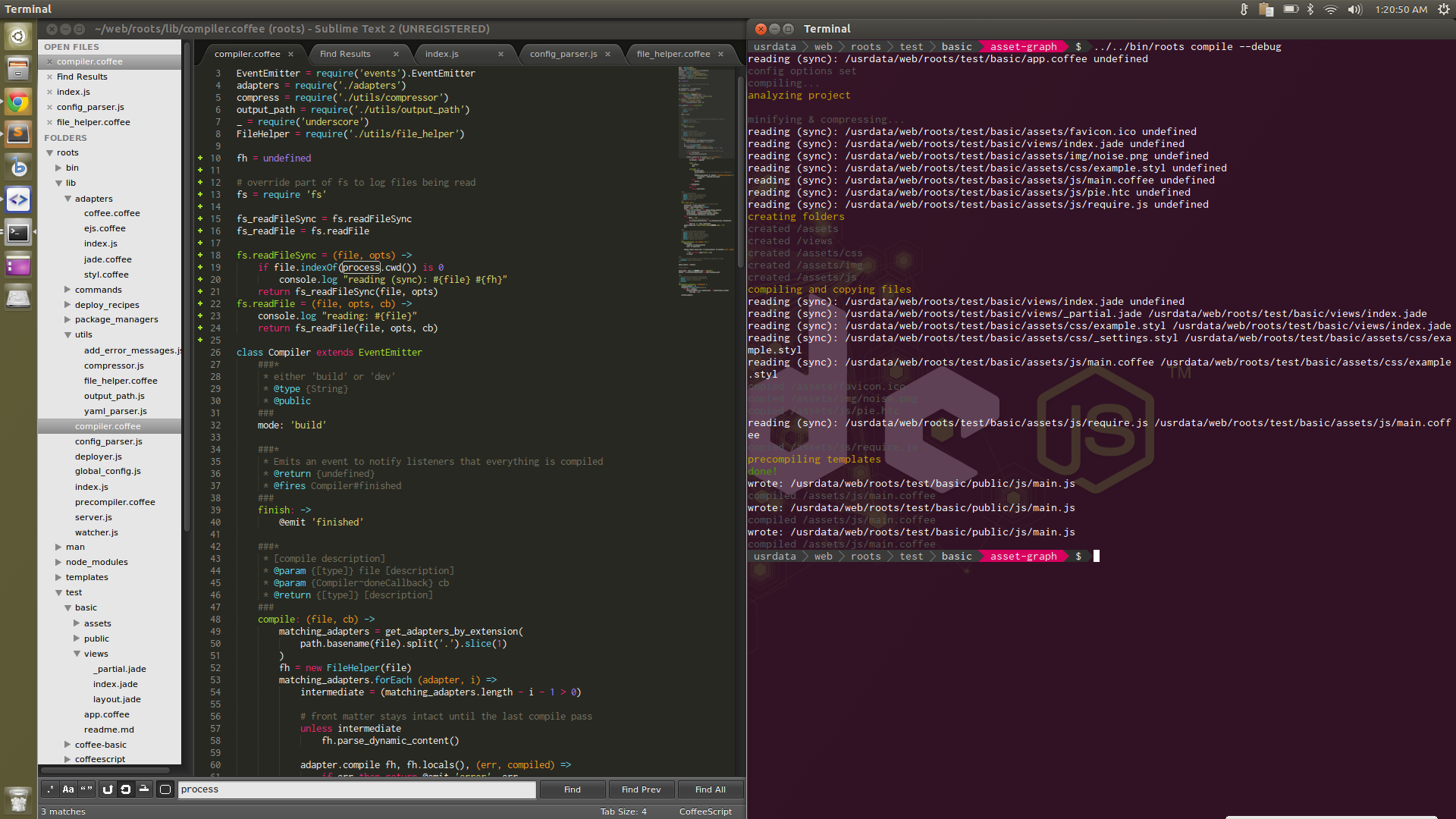This screenshot has height=819, width=1456.
Task: Close compiler.coffee in Open Files list
Action: click(x=49, y=61)
